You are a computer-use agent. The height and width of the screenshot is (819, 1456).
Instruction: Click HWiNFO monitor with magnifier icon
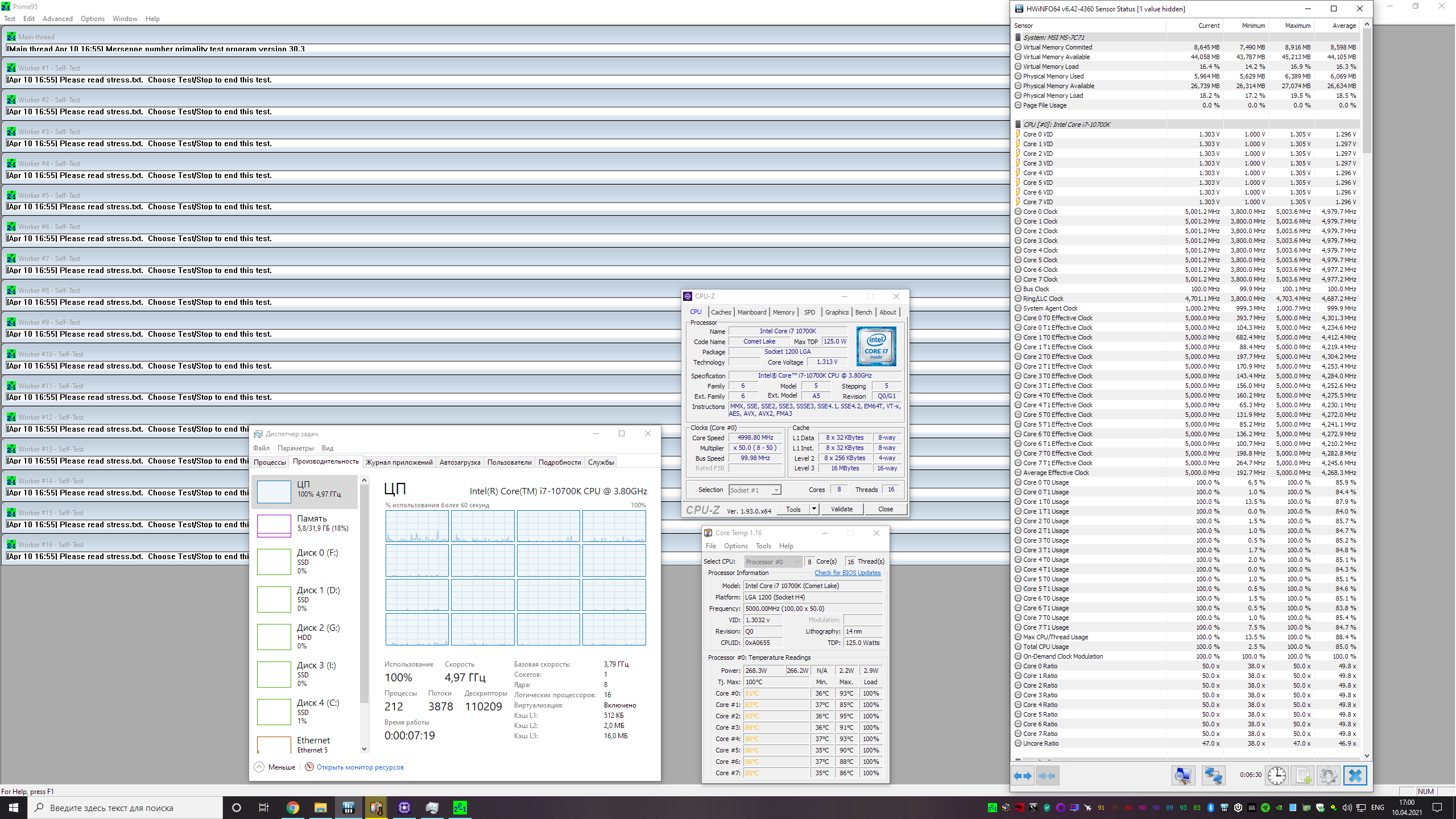[1183, 776]
